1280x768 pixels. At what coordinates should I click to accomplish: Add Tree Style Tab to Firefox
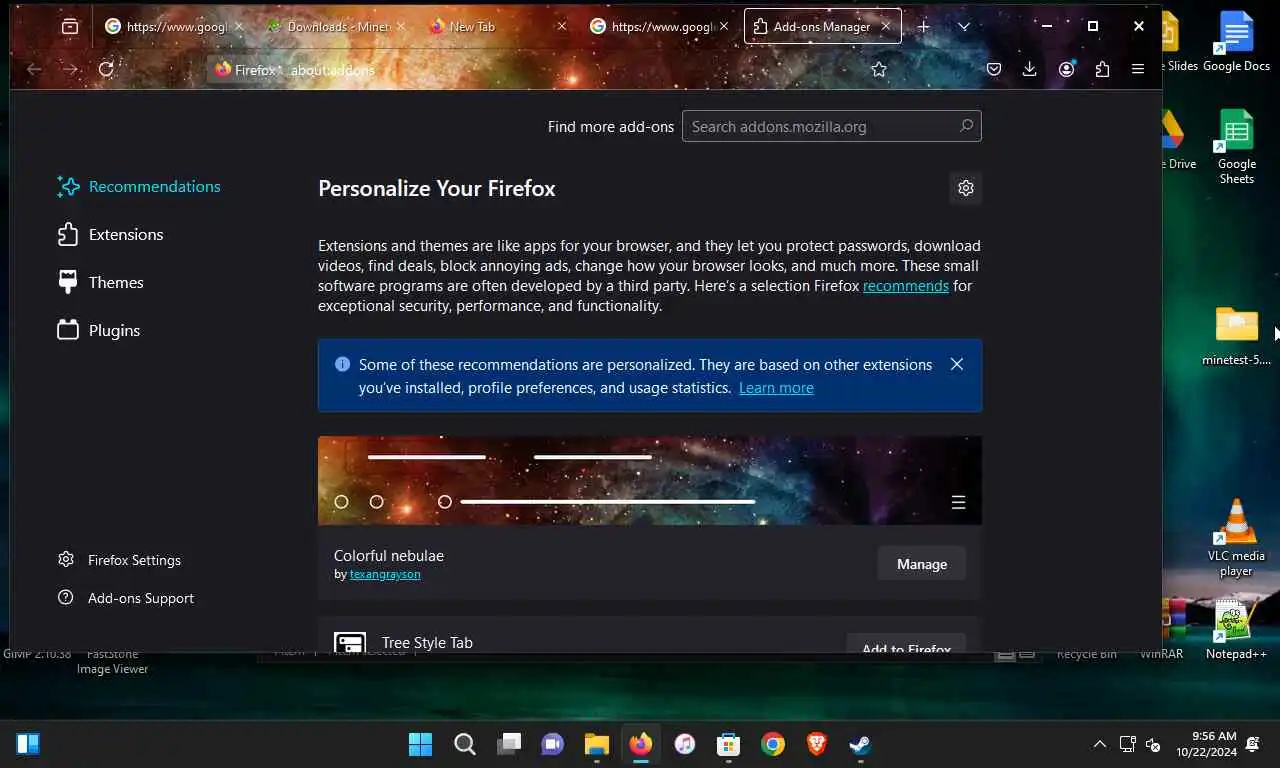coord(906,643)
